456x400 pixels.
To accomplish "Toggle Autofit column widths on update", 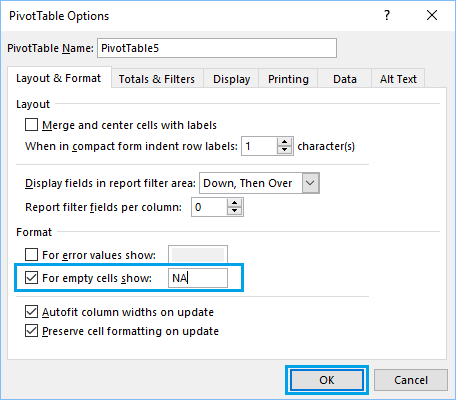I will [32, 312].
